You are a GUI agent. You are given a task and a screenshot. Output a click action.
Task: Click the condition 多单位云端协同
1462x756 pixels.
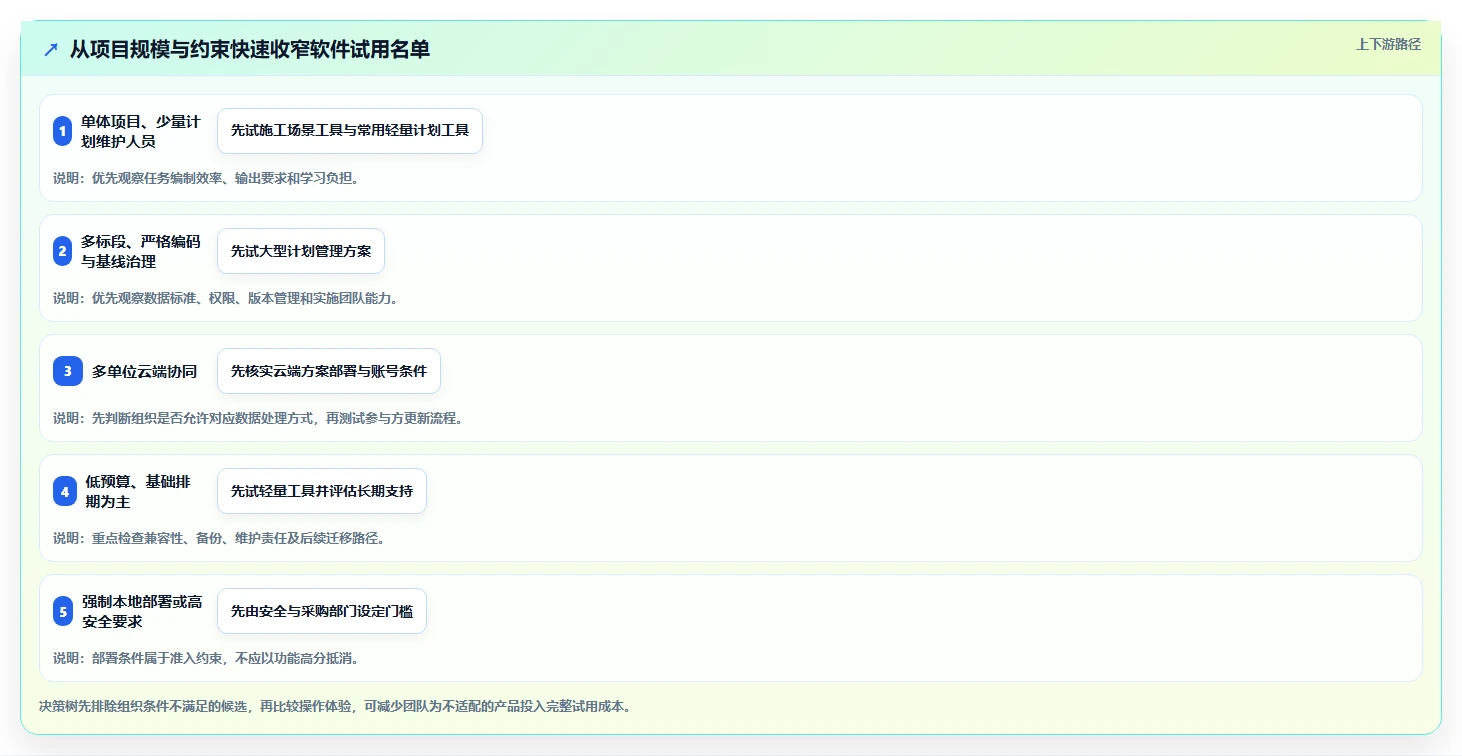tap(144, 371)
